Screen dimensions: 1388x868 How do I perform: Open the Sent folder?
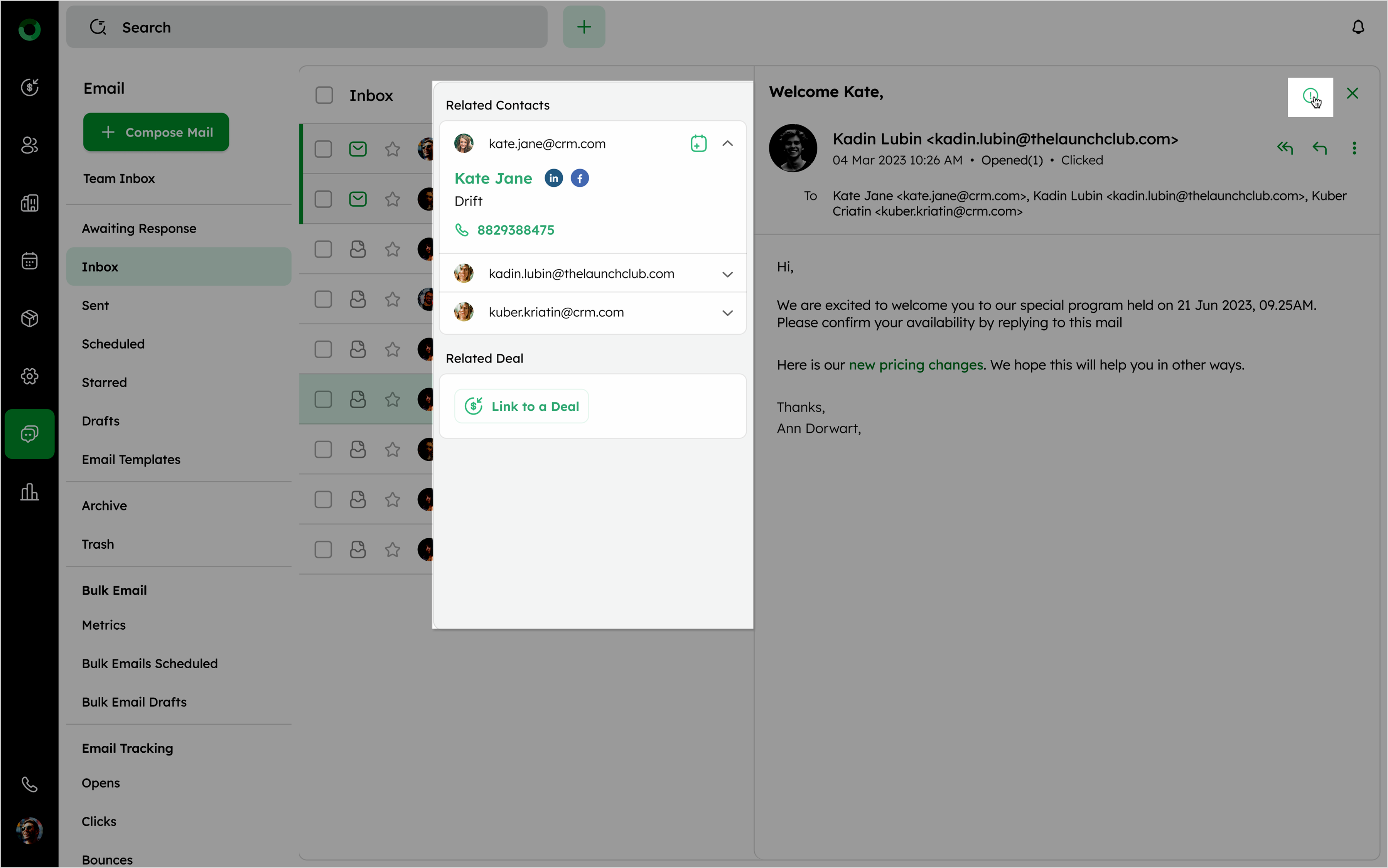click(95, 305)
